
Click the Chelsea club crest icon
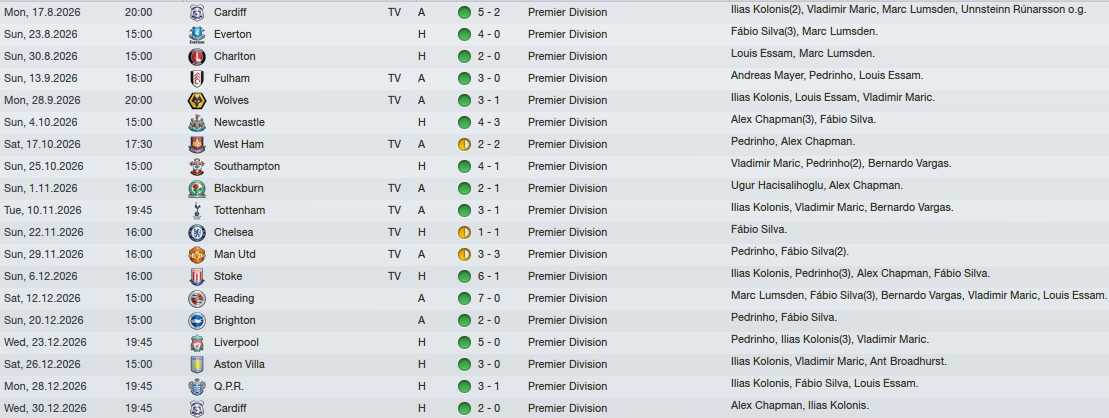coord(197,233)
